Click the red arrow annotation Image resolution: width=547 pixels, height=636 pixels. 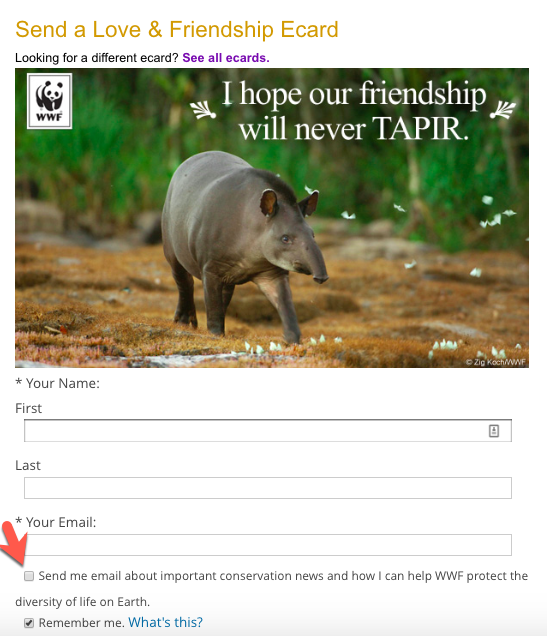click(x=14, y=544)
